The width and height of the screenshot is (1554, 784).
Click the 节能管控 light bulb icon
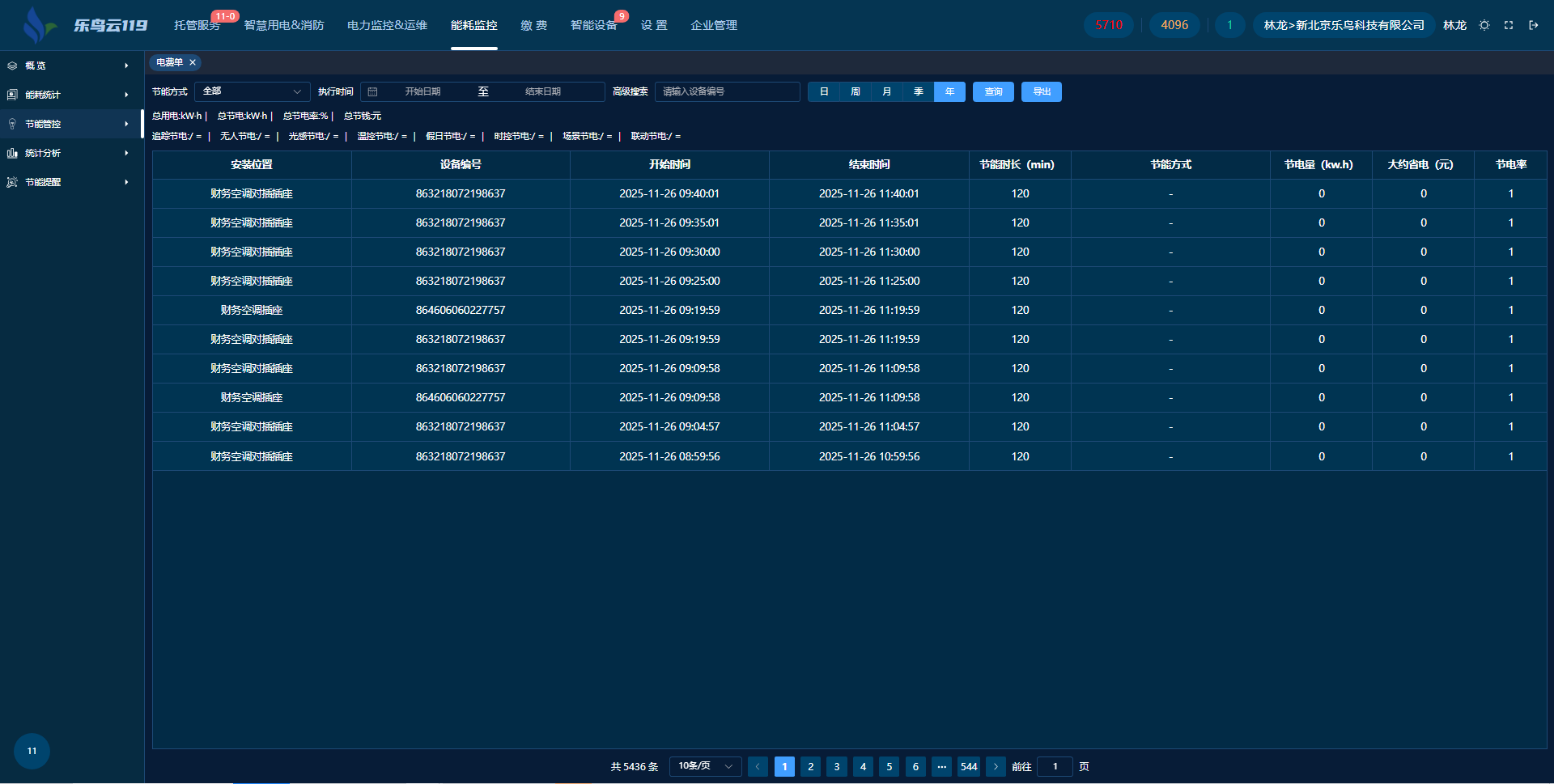[12, 124]
